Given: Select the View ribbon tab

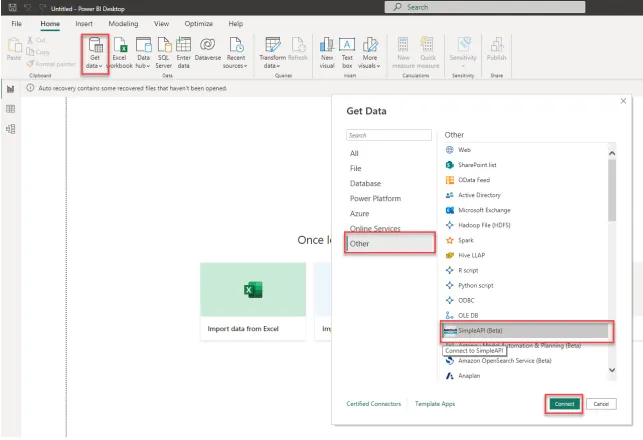Looking at the screenshot, I should tap(162, 24).
